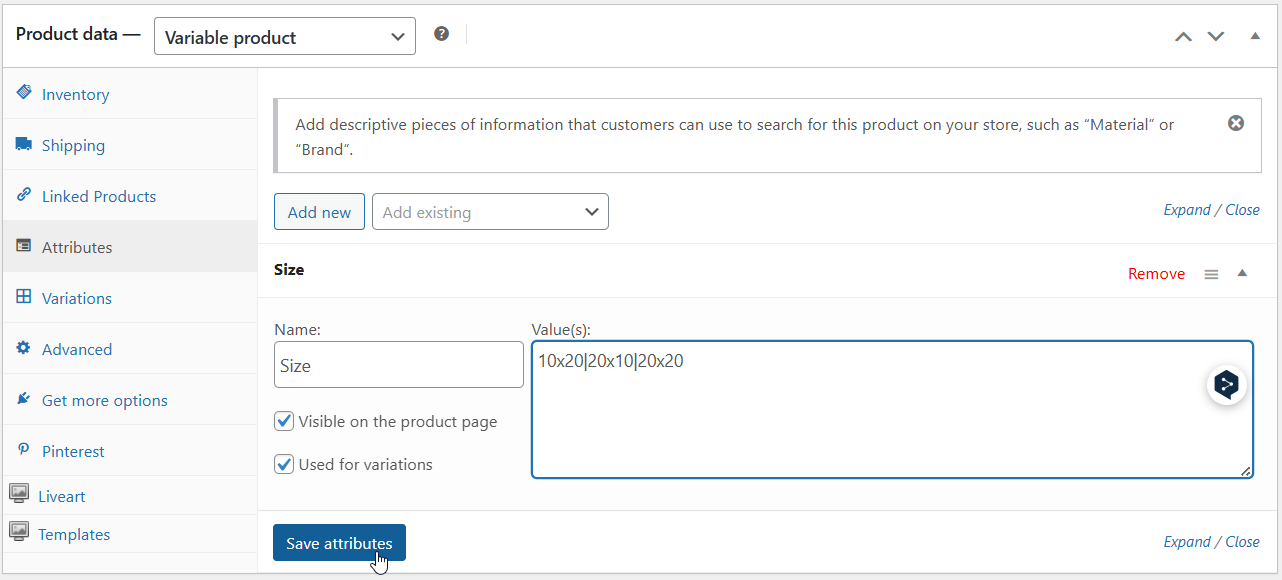The width and height of the screenshot is (1282, 580).
Task: Go to the Inventory tab
Action: [x=75, y=94]
